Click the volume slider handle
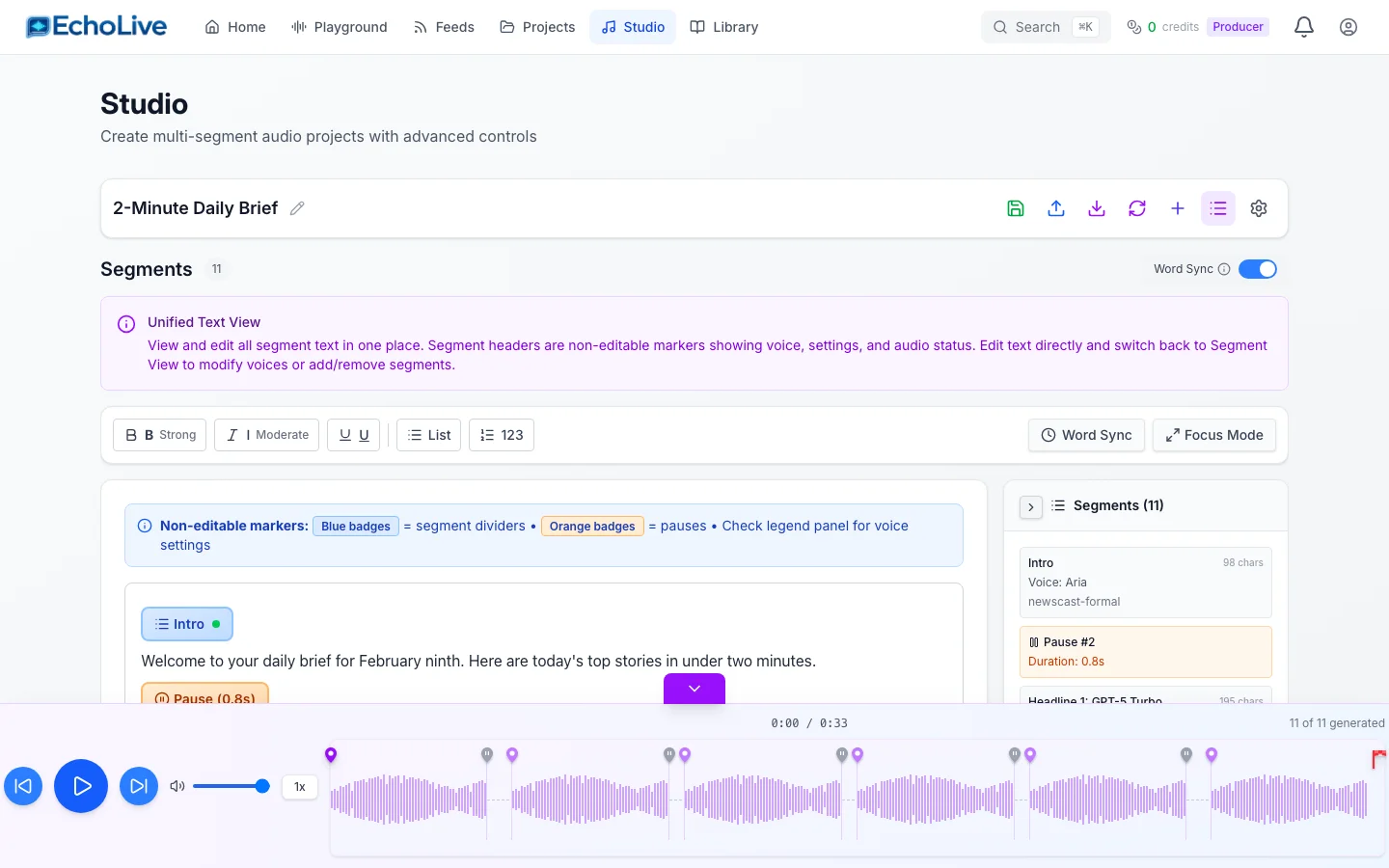The image size is (1389, 868). point(262,786)
